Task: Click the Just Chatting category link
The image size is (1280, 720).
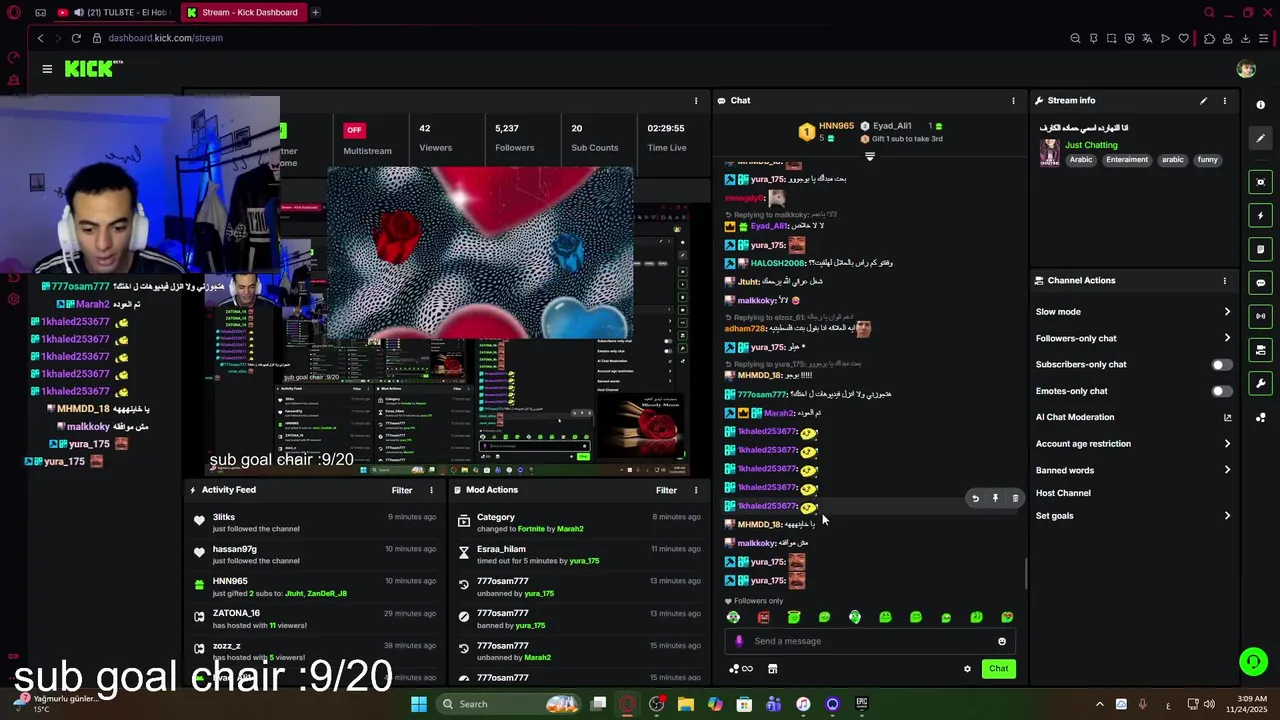Action: pos(1091,145)
